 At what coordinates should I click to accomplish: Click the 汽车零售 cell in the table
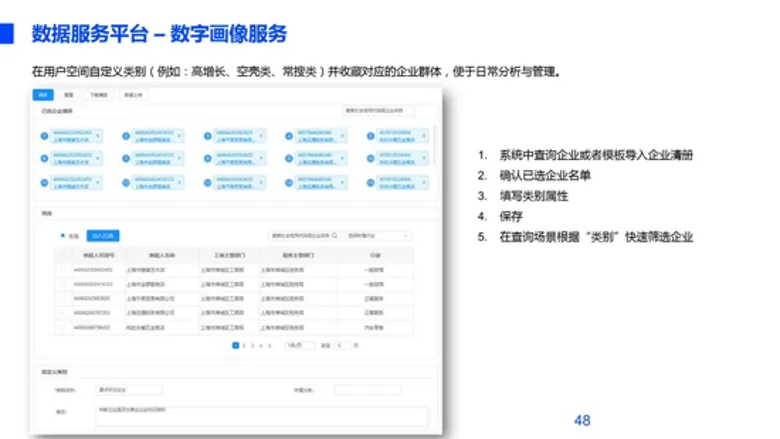point(374,328)
